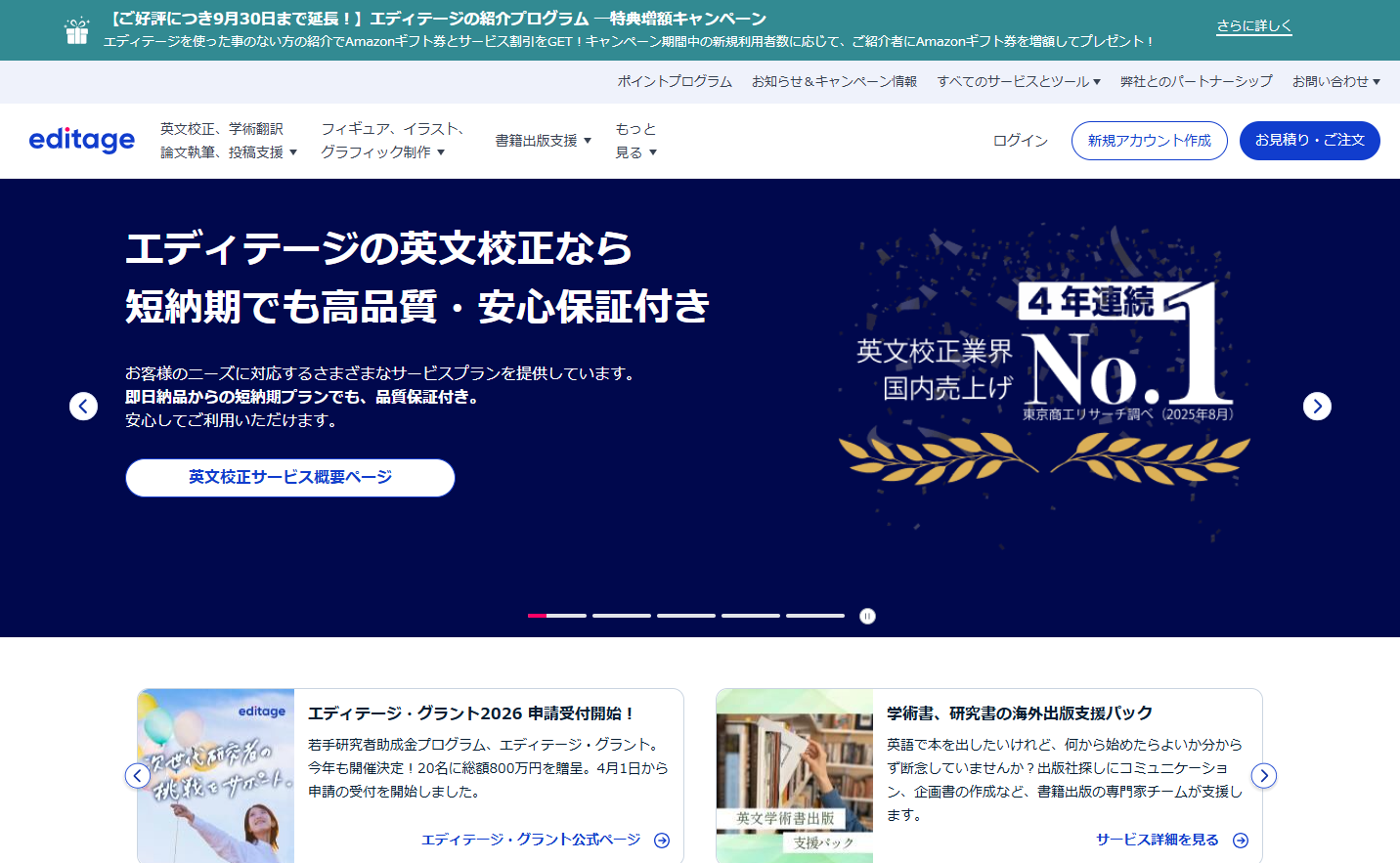This screenshot has height=863, width=1400.
Task: Click the circled arrow beside サービス詳細を見る
Action: click(1241, 841)
